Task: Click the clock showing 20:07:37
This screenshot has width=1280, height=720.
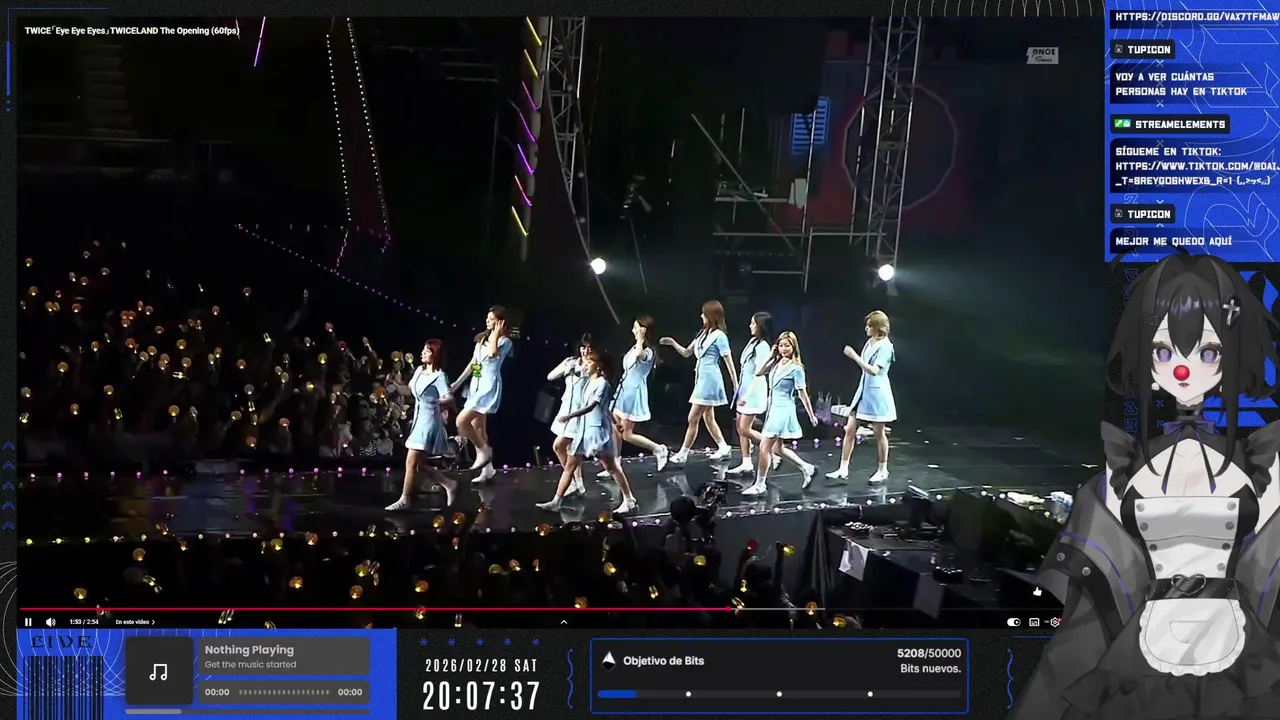Action: pos(481,696)
